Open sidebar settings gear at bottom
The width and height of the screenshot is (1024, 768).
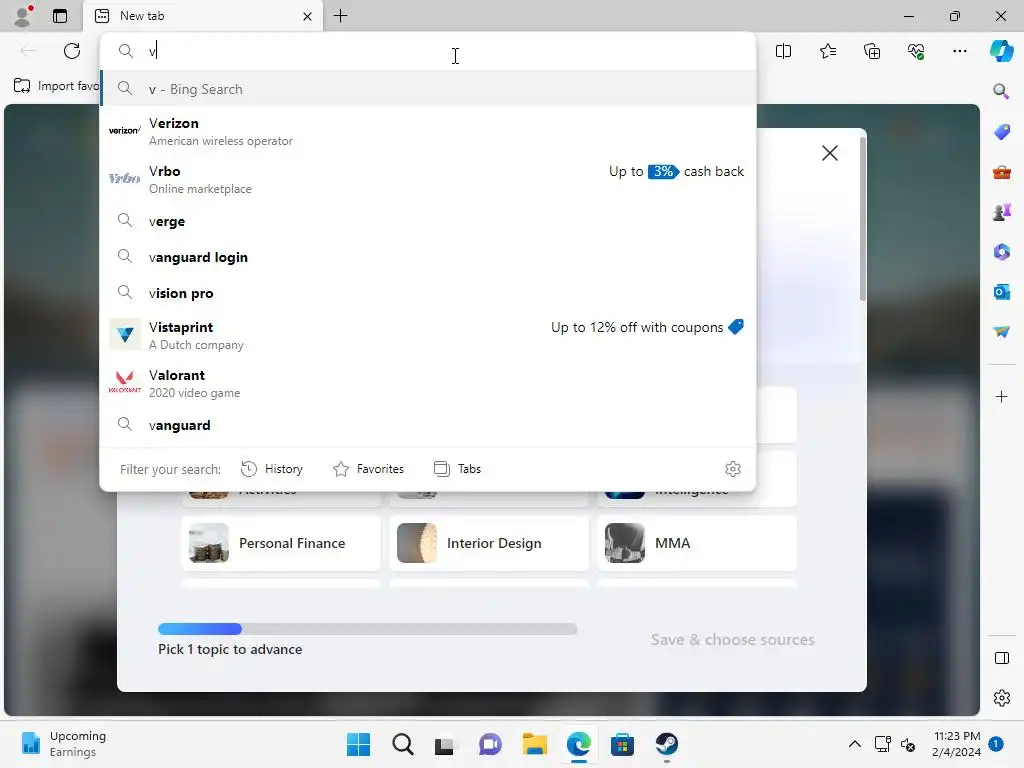click(x=1001, y=698)
